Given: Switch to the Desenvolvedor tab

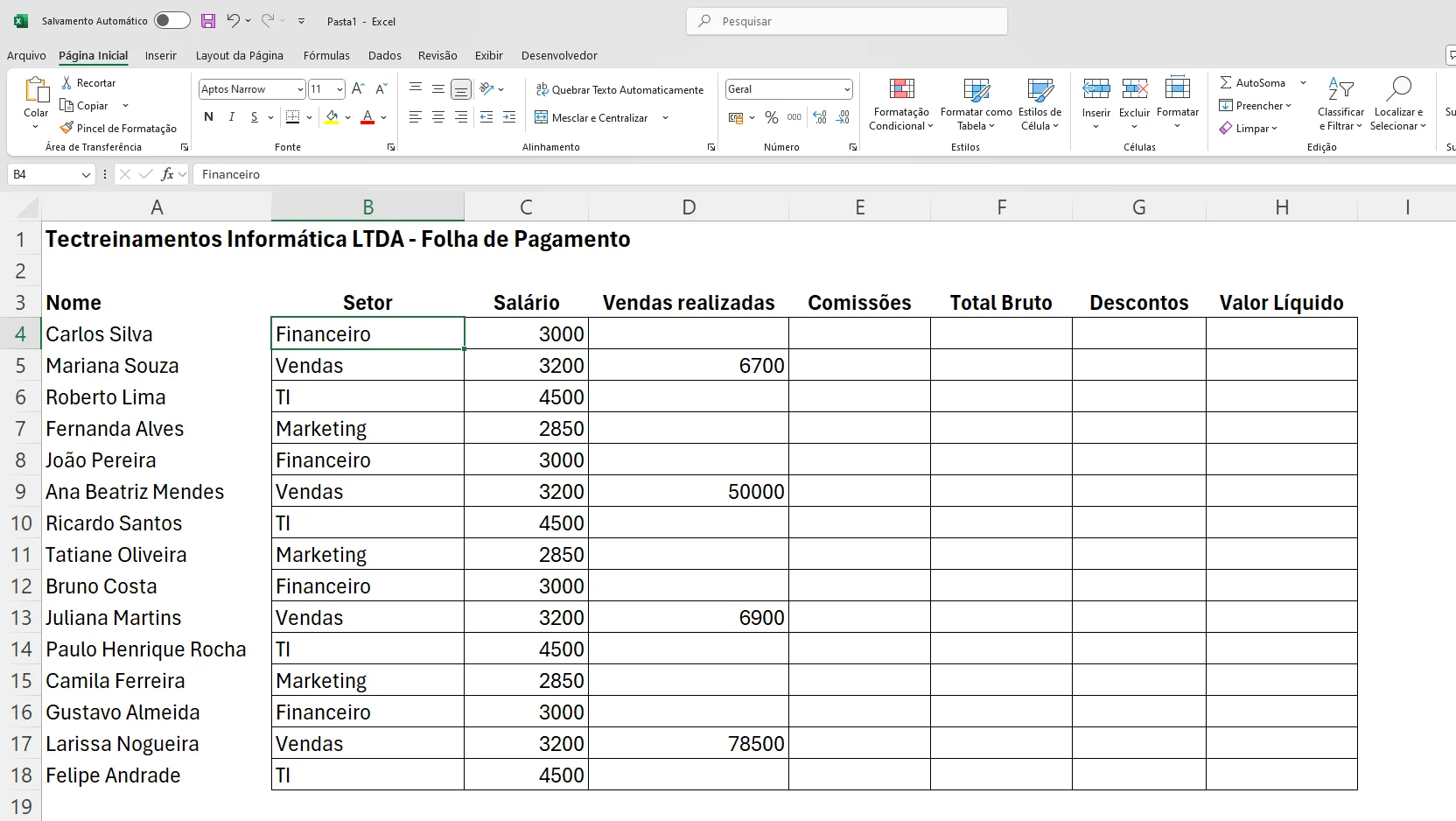Looking at the screenshot, I should (x=559, y=55).
